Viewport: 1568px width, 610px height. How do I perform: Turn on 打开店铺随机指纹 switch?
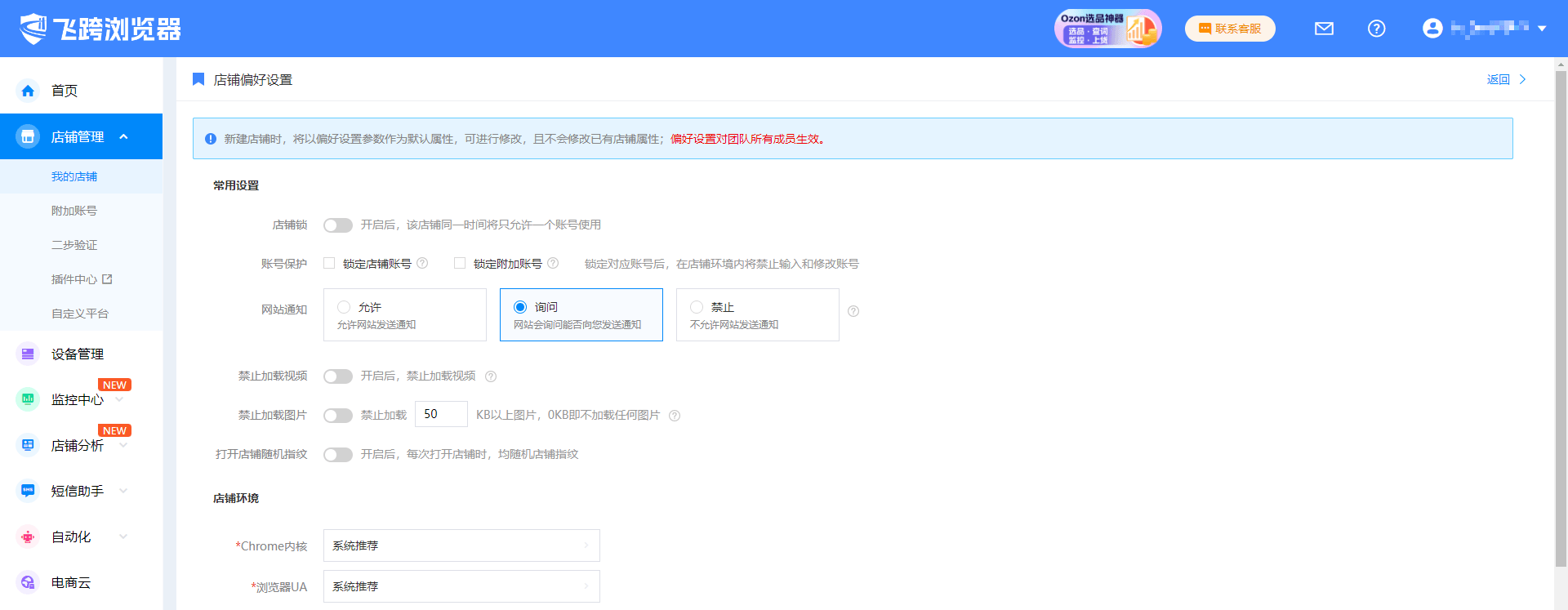pyautogui.click(x=337, y=455)
